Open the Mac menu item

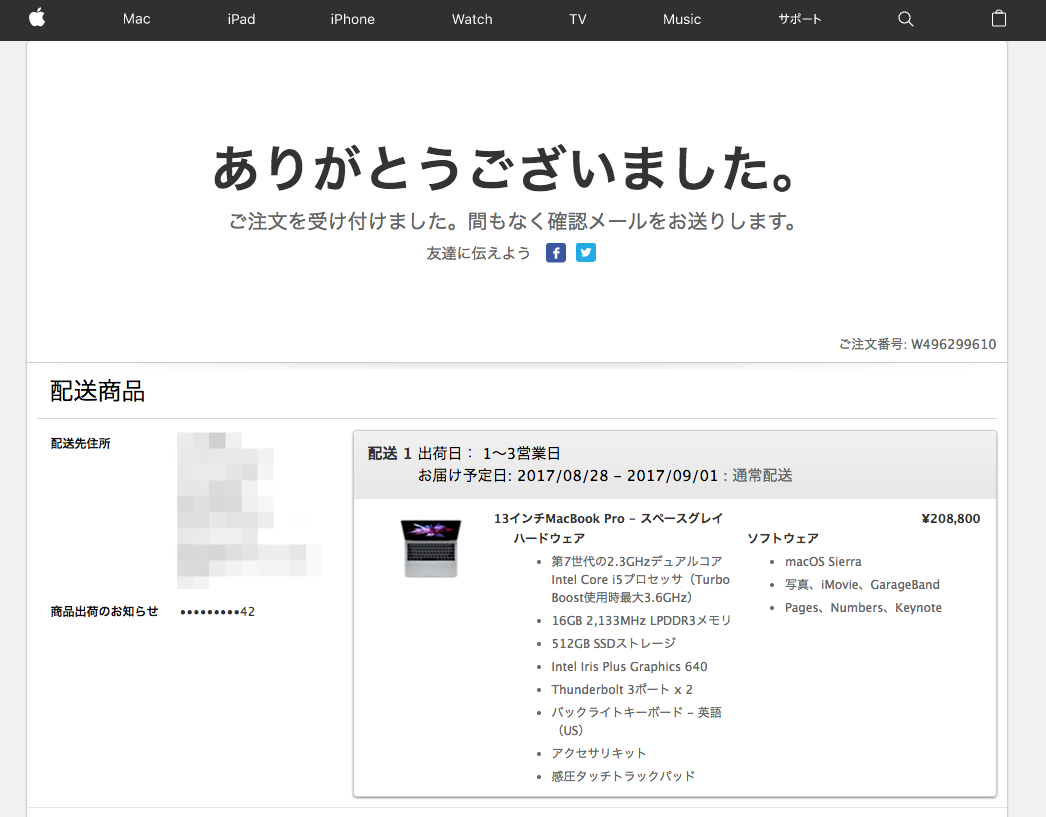pos(136,19)
